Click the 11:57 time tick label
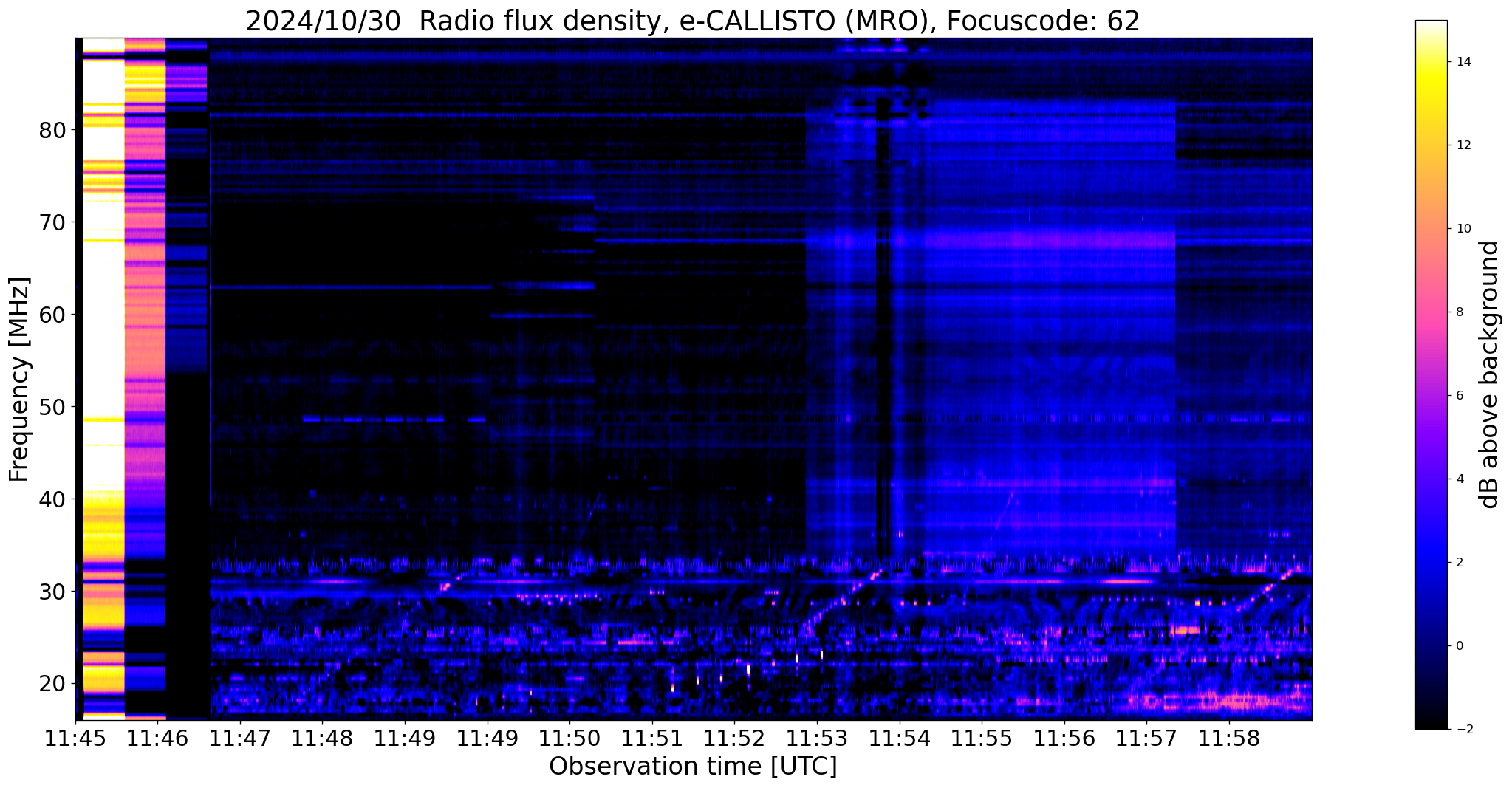The height and width of the screenshot is (788, 1512). click(x=1146, y=739)
